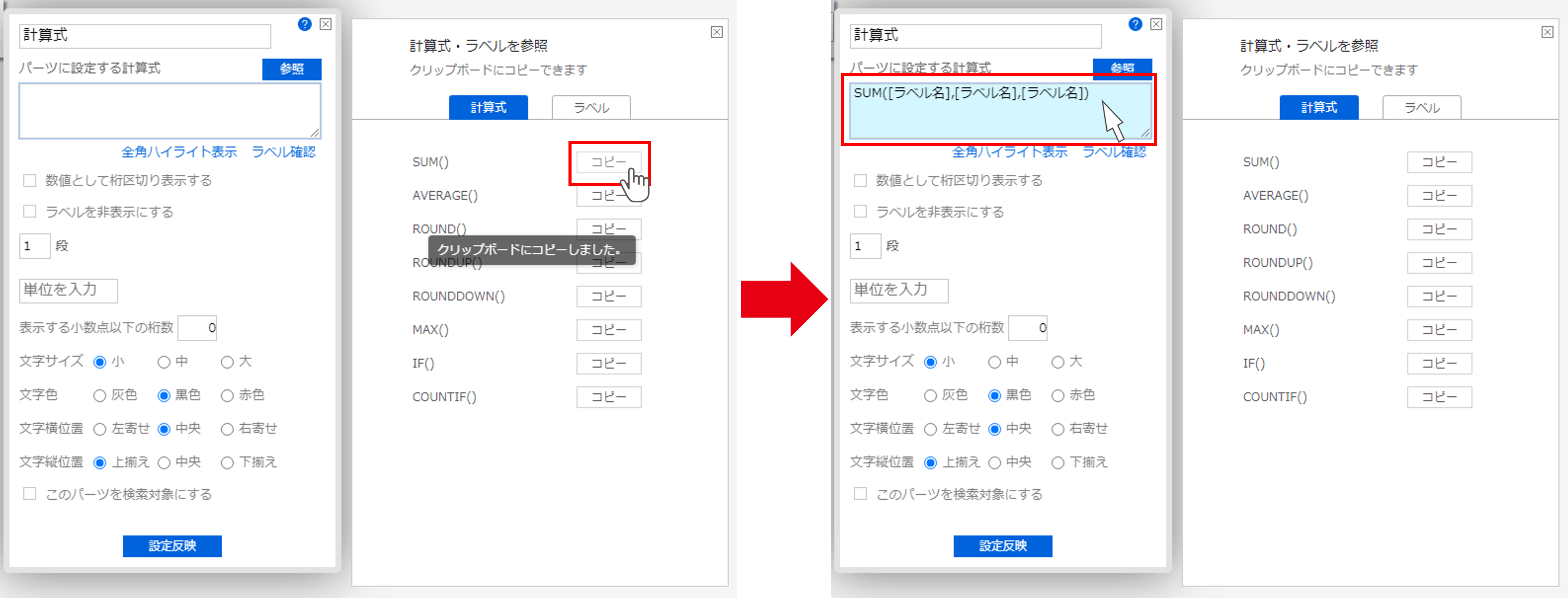
Task: Copy IF() in left reference panel
Action: (x=609, y=363)
